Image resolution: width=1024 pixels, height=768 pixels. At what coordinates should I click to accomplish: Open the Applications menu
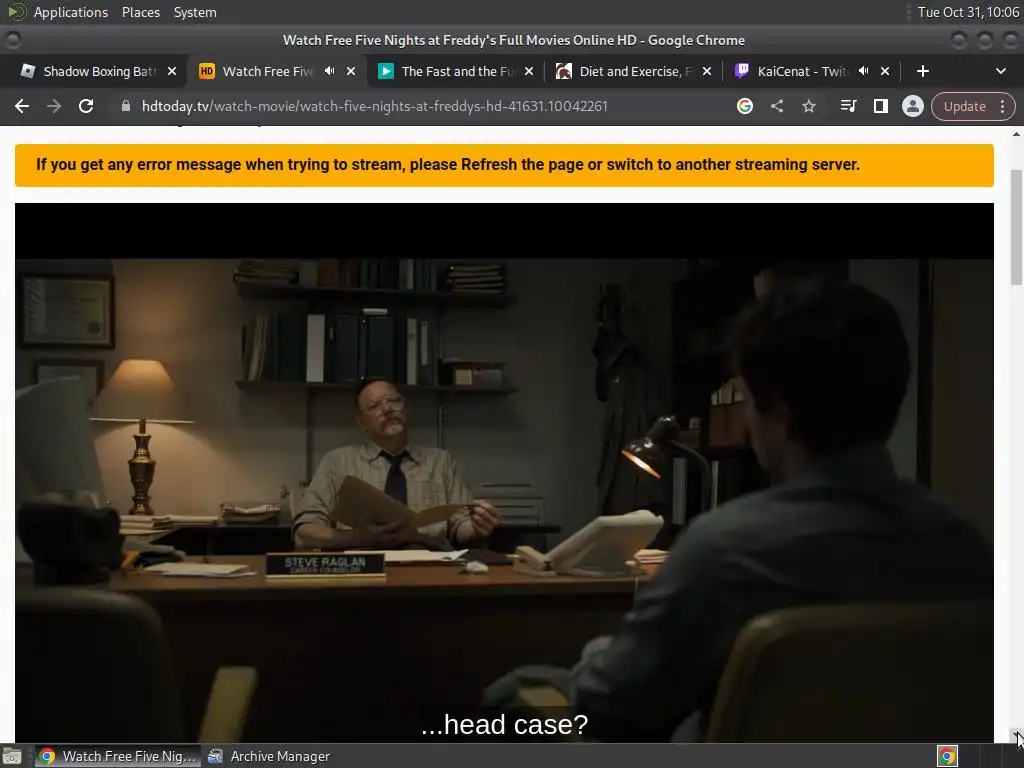[71, 12]
